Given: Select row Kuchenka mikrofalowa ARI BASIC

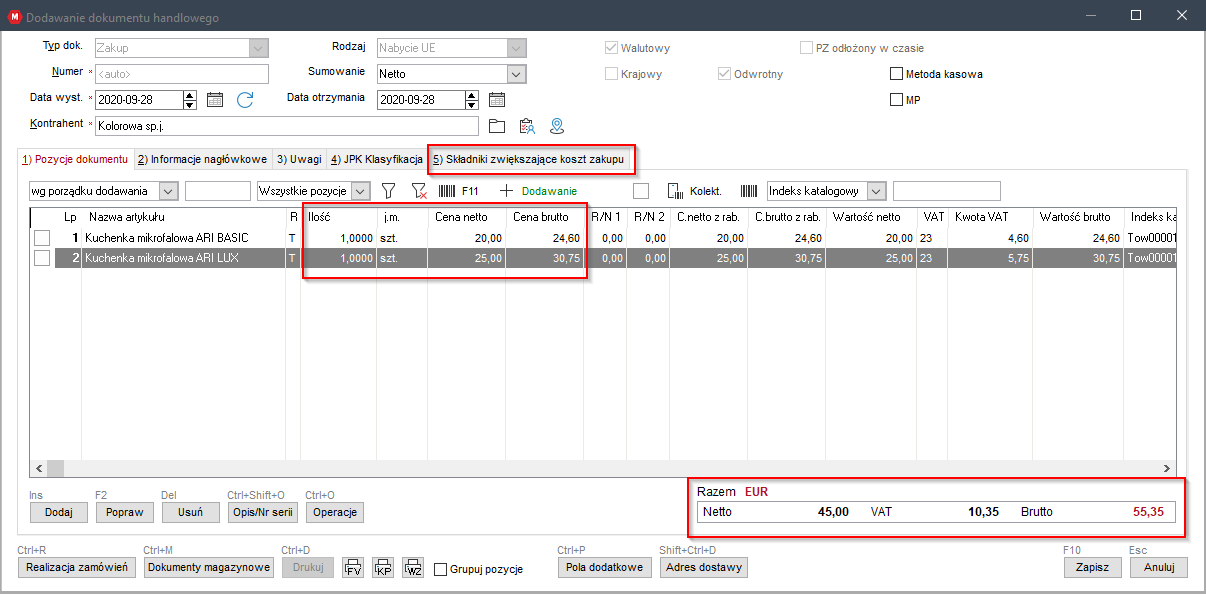Looking at the screenshot, I should (603, 238).
